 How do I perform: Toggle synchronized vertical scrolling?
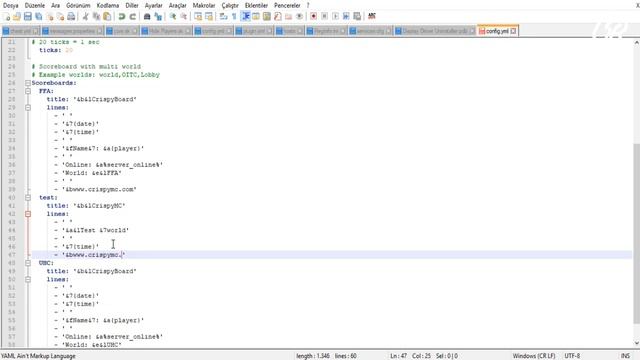click(x=198, y=17)
